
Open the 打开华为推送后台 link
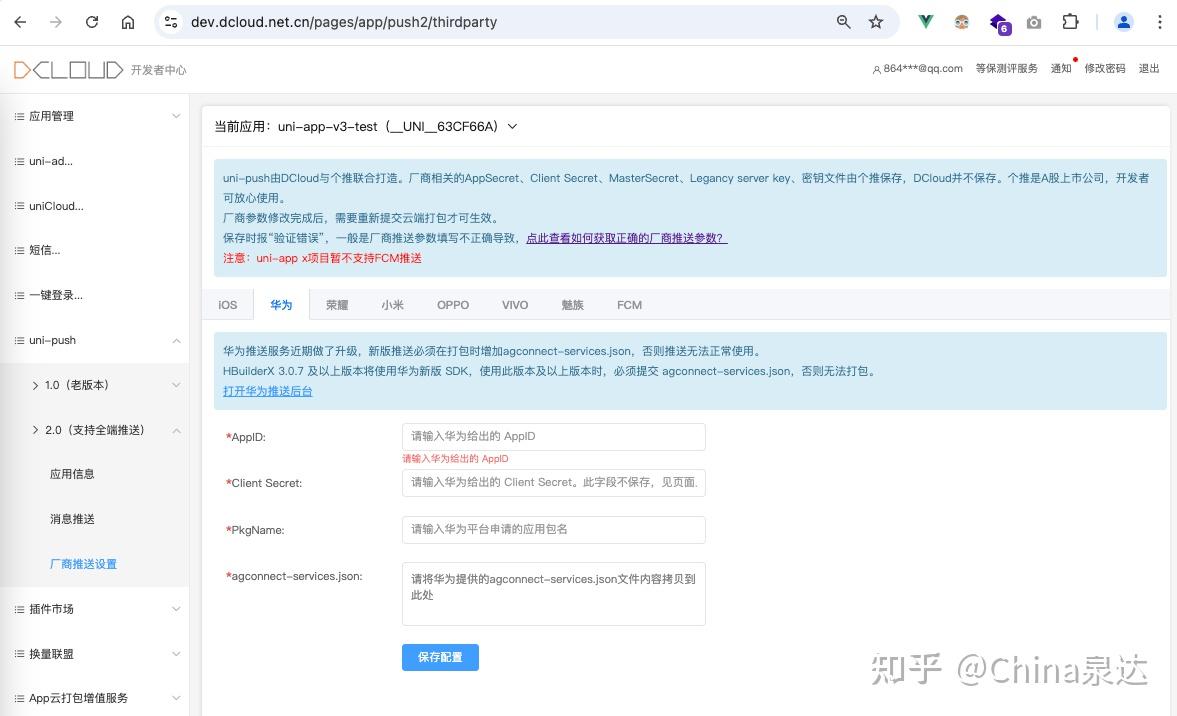pyautogui.click(x=267, y=392)
